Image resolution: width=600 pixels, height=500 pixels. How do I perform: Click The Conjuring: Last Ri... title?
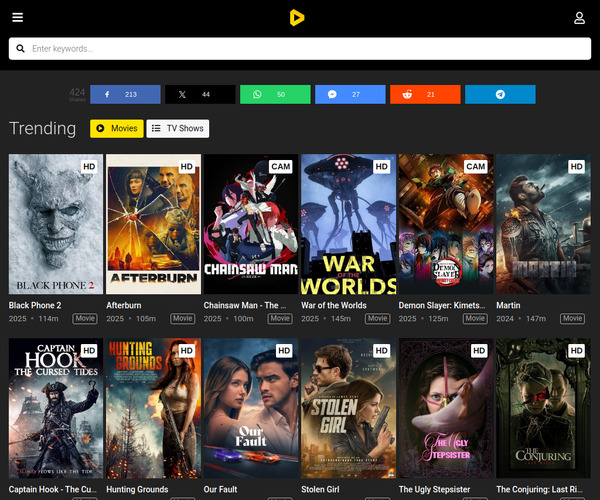pos(539,489)
